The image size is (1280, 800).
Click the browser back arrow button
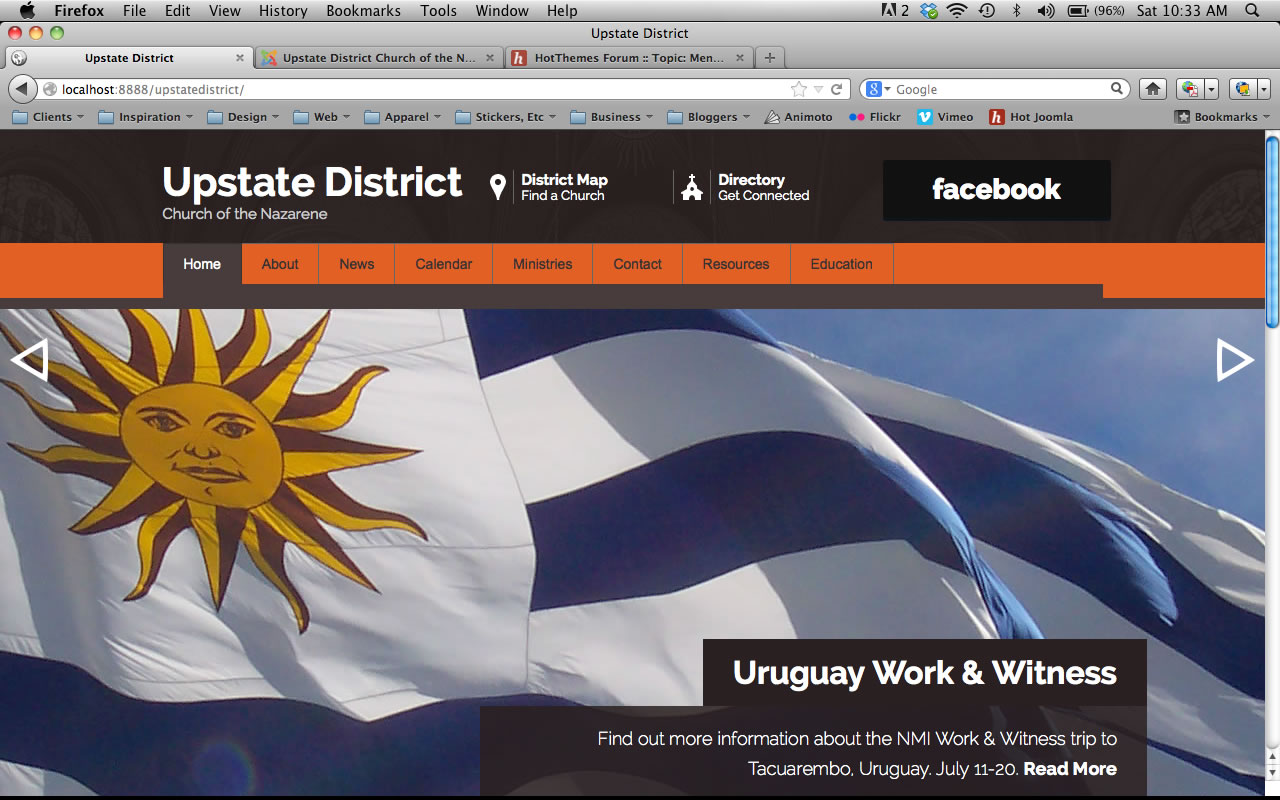[x=22, y=89]
